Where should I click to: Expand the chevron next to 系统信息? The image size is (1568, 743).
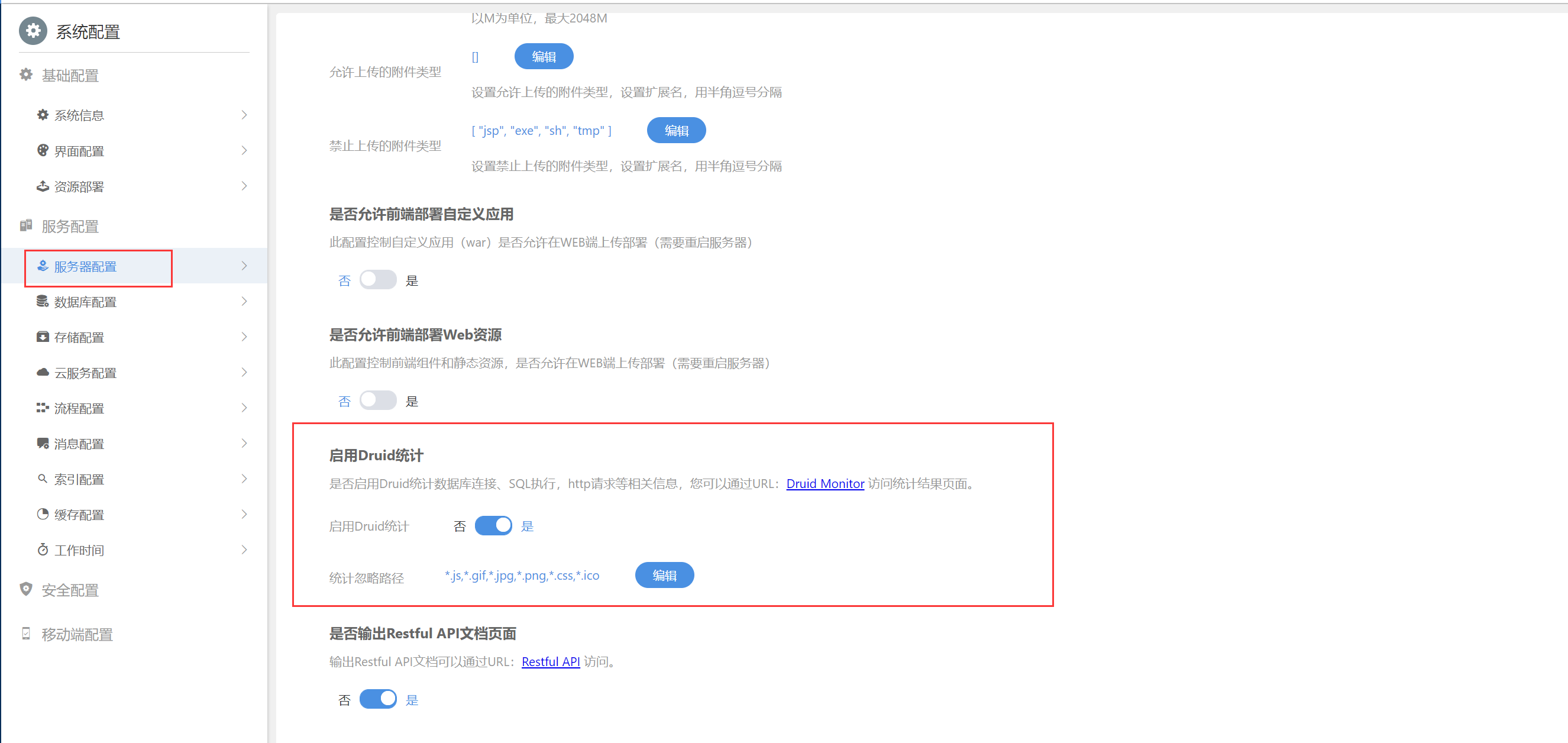244,115
